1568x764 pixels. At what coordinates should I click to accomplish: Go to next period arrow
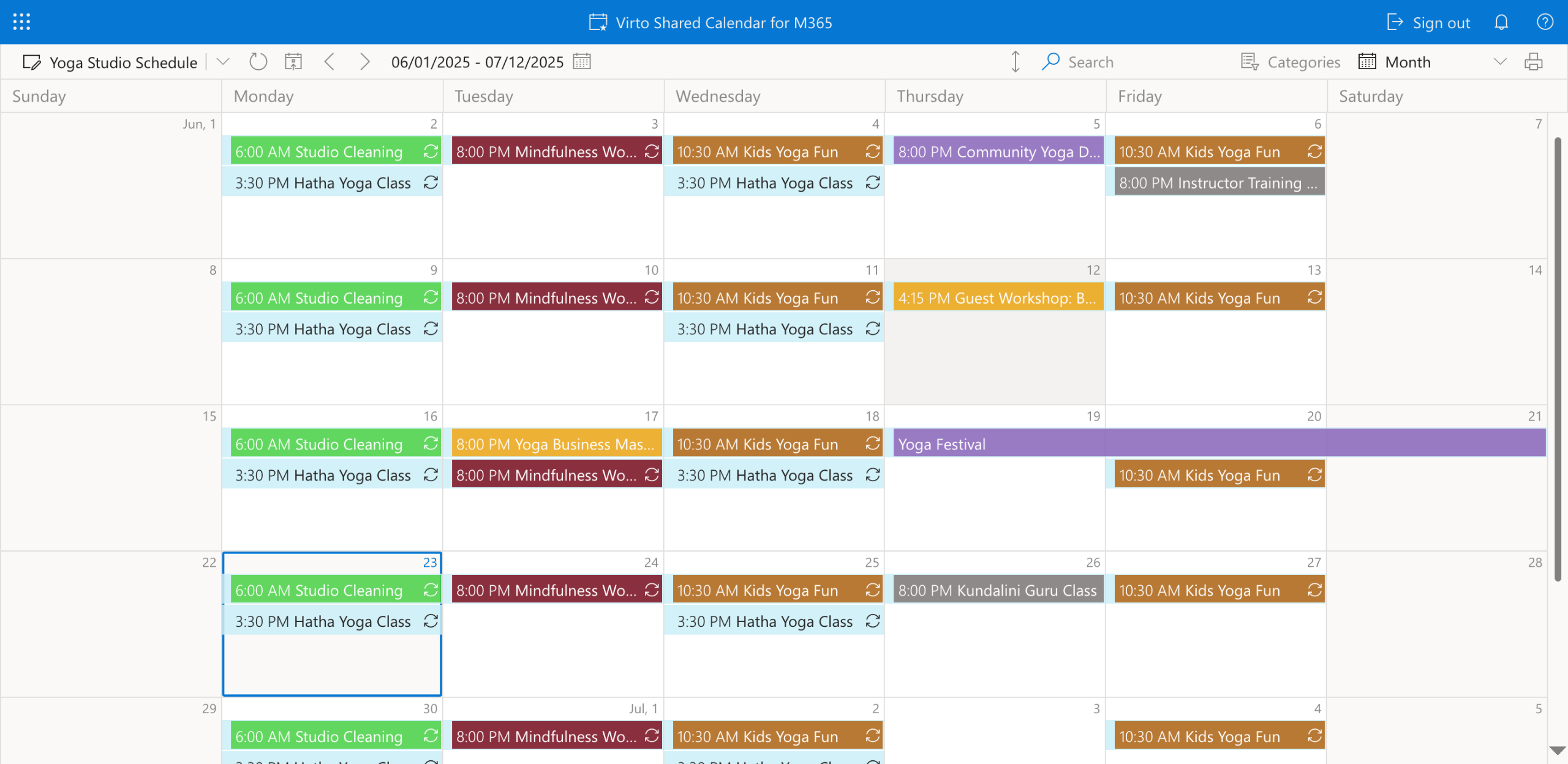tap(364, 62)
